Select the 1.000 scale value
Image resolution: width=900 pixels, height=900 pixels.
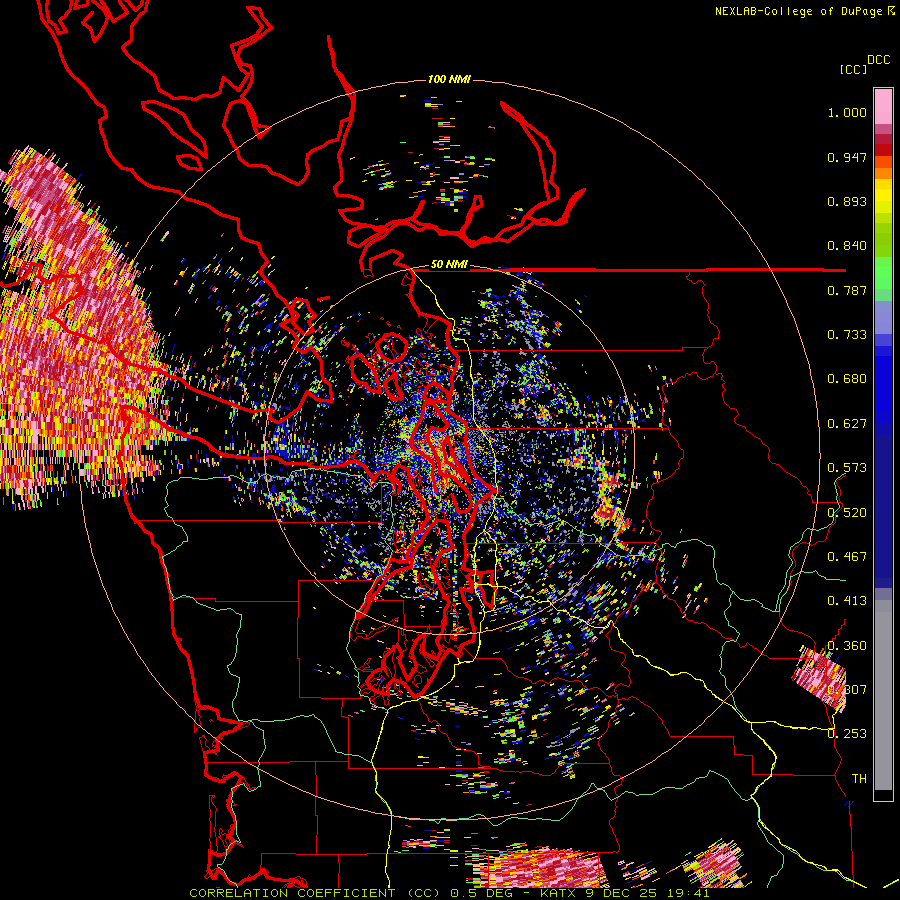(x=847, y=112)
